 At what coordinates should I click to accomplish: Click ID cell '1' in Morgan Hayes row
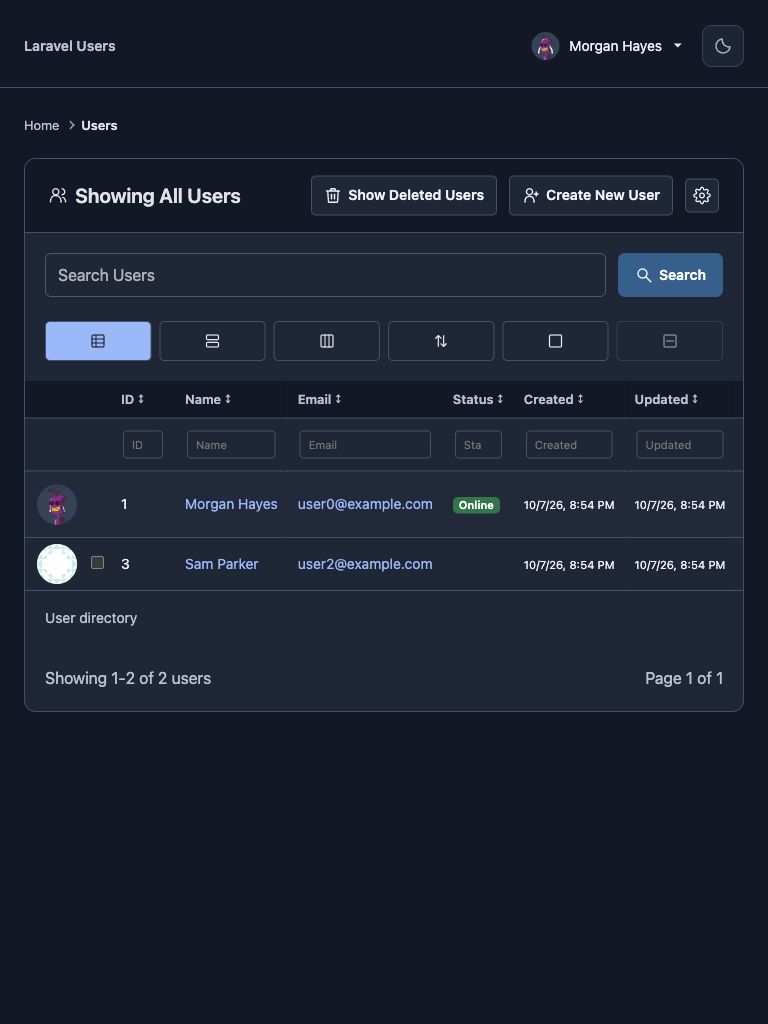click(124, 504)
